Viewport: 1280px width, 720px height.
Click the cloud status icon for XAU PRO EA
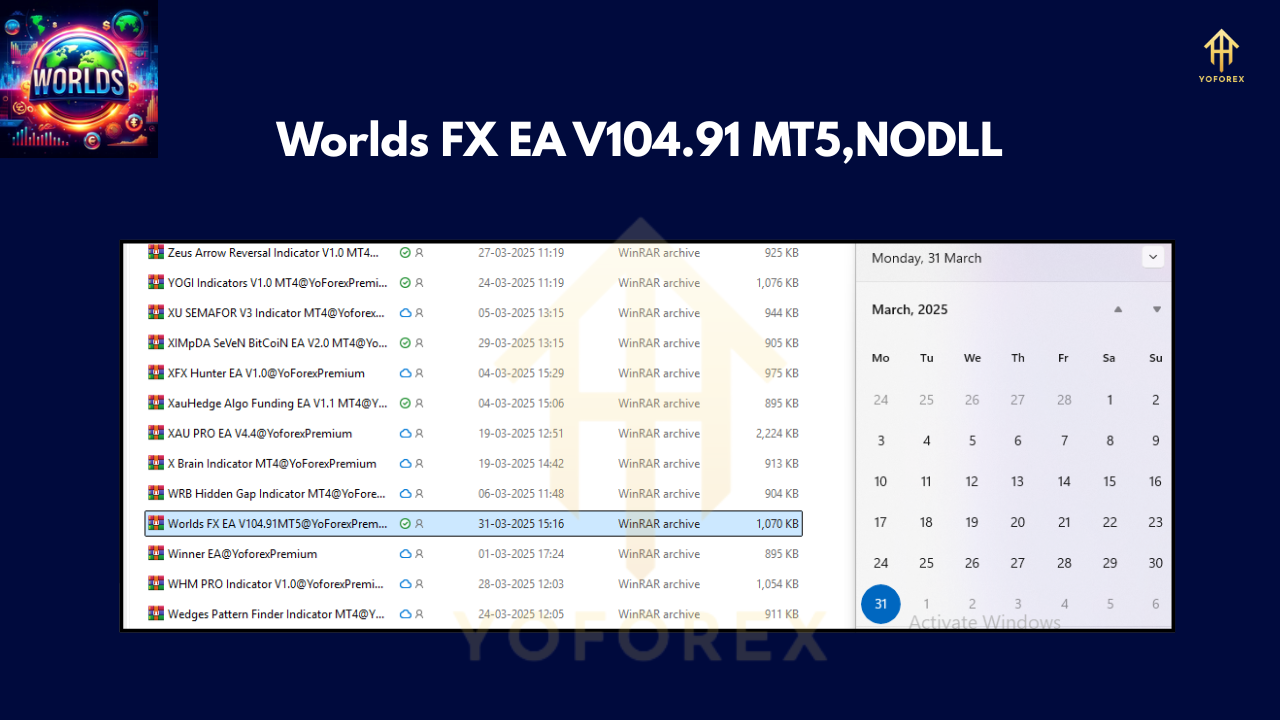click(405, 433)
